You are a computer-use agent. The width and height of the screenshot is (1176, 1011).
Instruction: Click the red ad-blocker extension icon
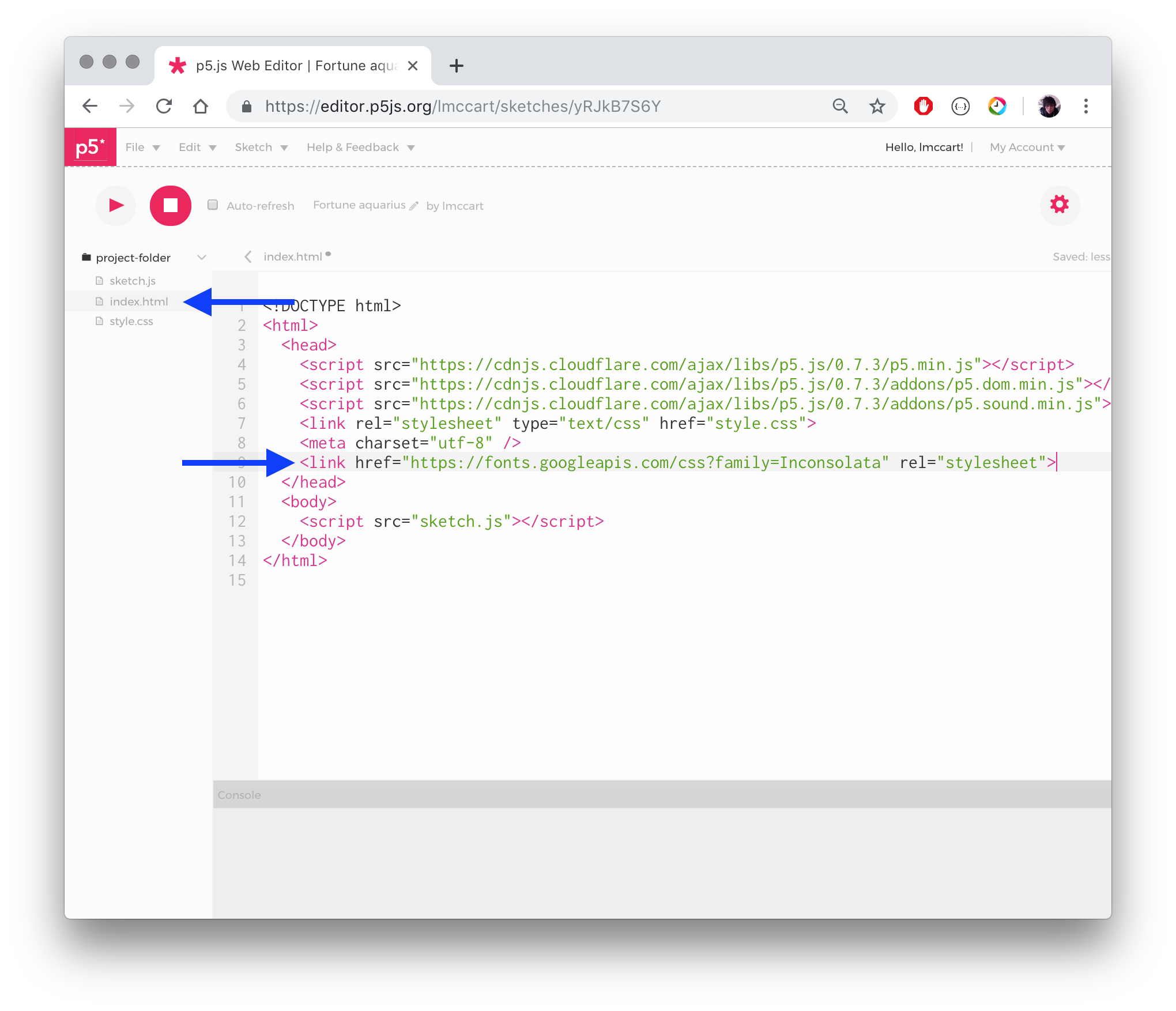[x=923, y=106]
